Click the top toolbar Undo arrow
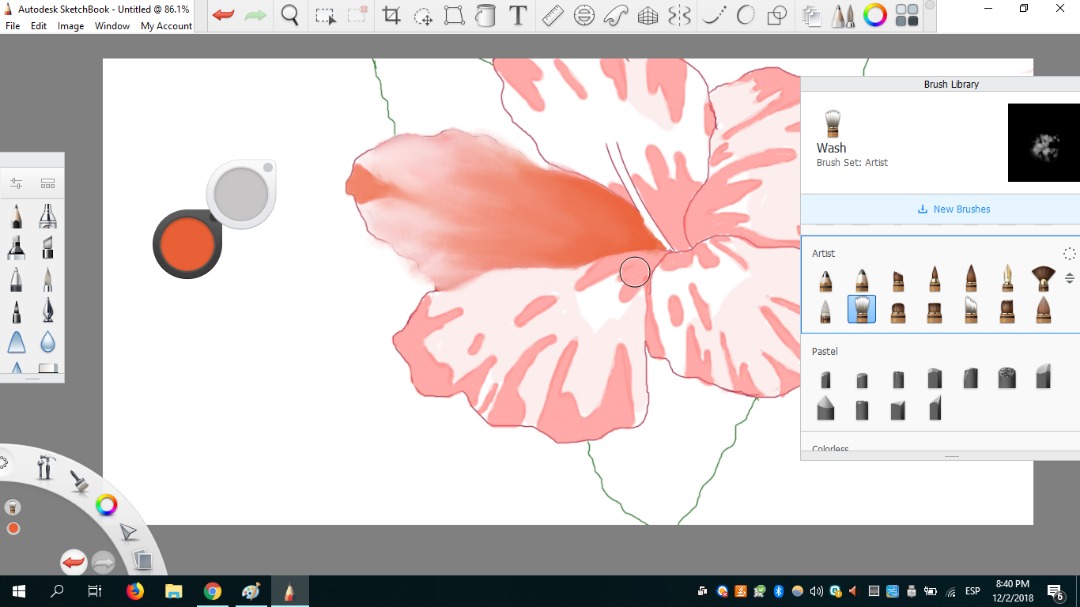This screenshot has height=607, width=1080. pyautogui.click(x=223, y=16)
